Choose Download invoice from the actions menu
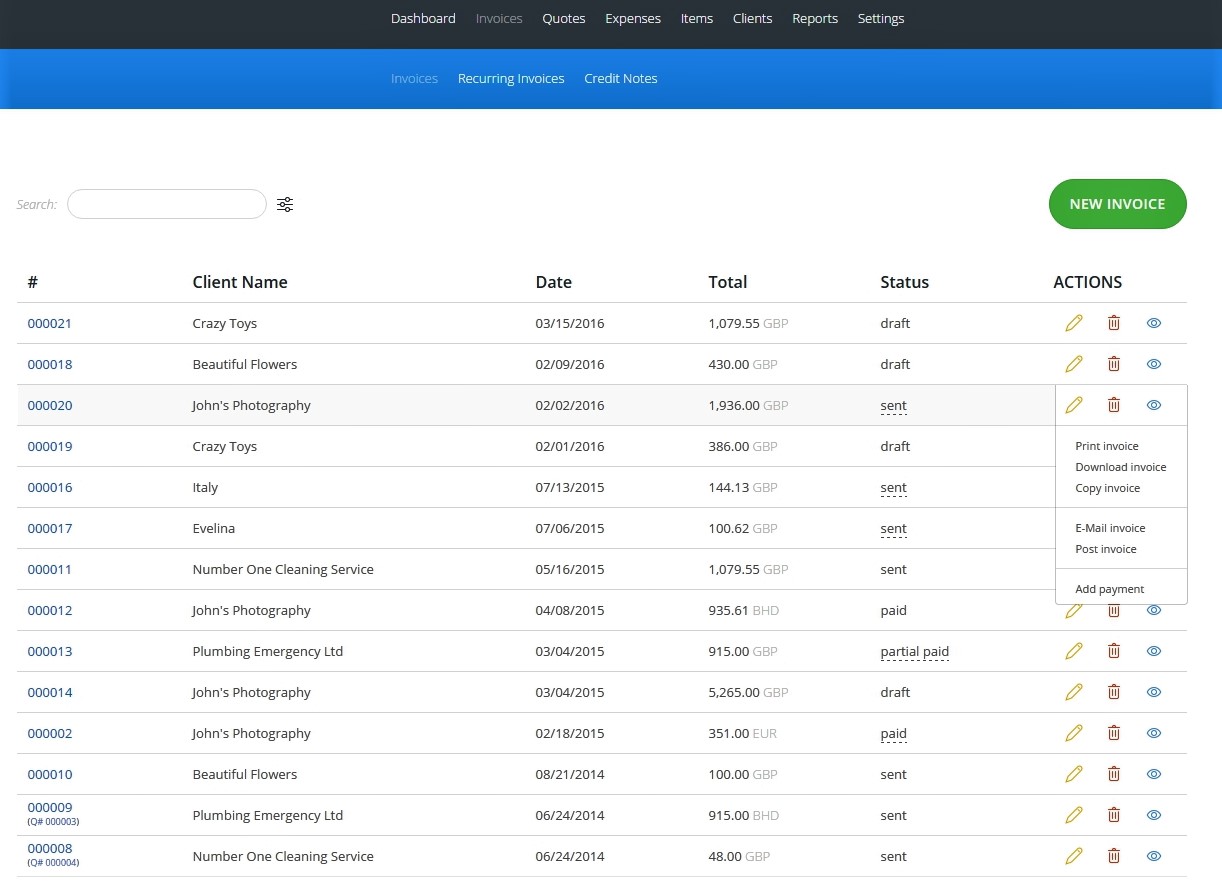1222x881 pixels. [x=1121, y=467]
